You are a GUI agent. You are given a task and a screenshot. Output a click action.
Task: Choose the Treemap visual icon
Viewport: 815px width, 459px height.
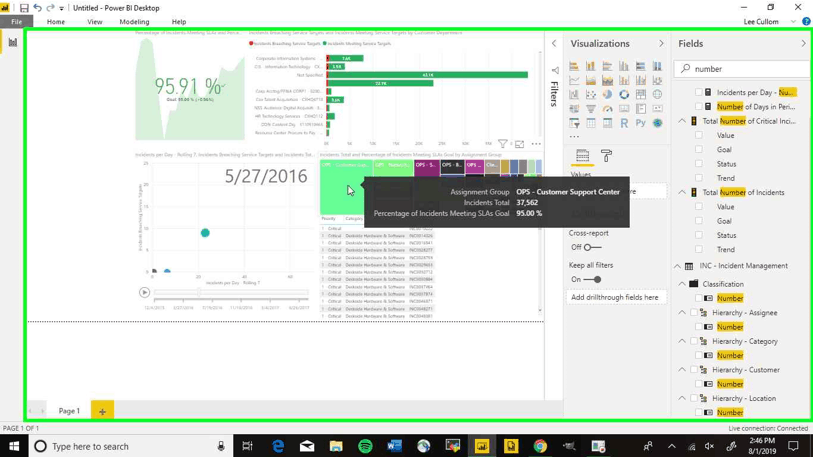(x=640, y=95)
